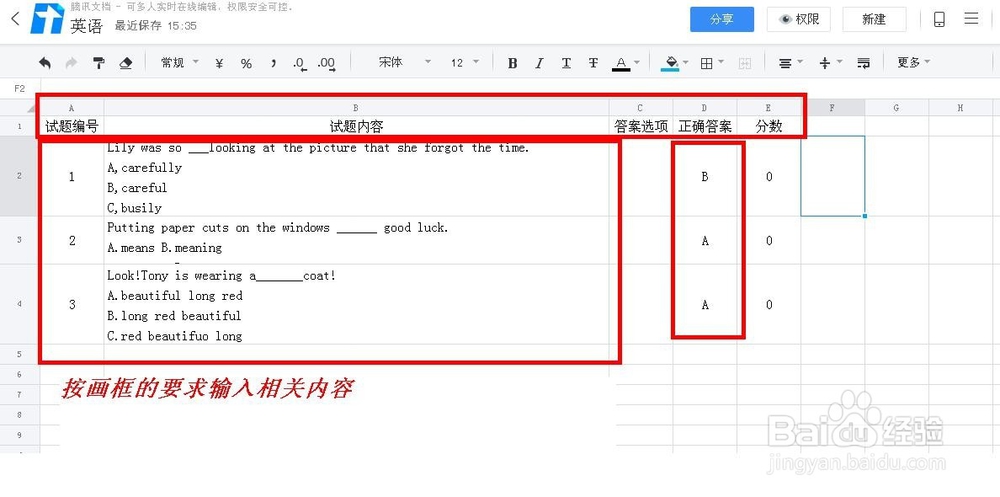The height and width of the screenshot is (497, 1000).
Task: Click cell 正确答案
Action: 705,126
